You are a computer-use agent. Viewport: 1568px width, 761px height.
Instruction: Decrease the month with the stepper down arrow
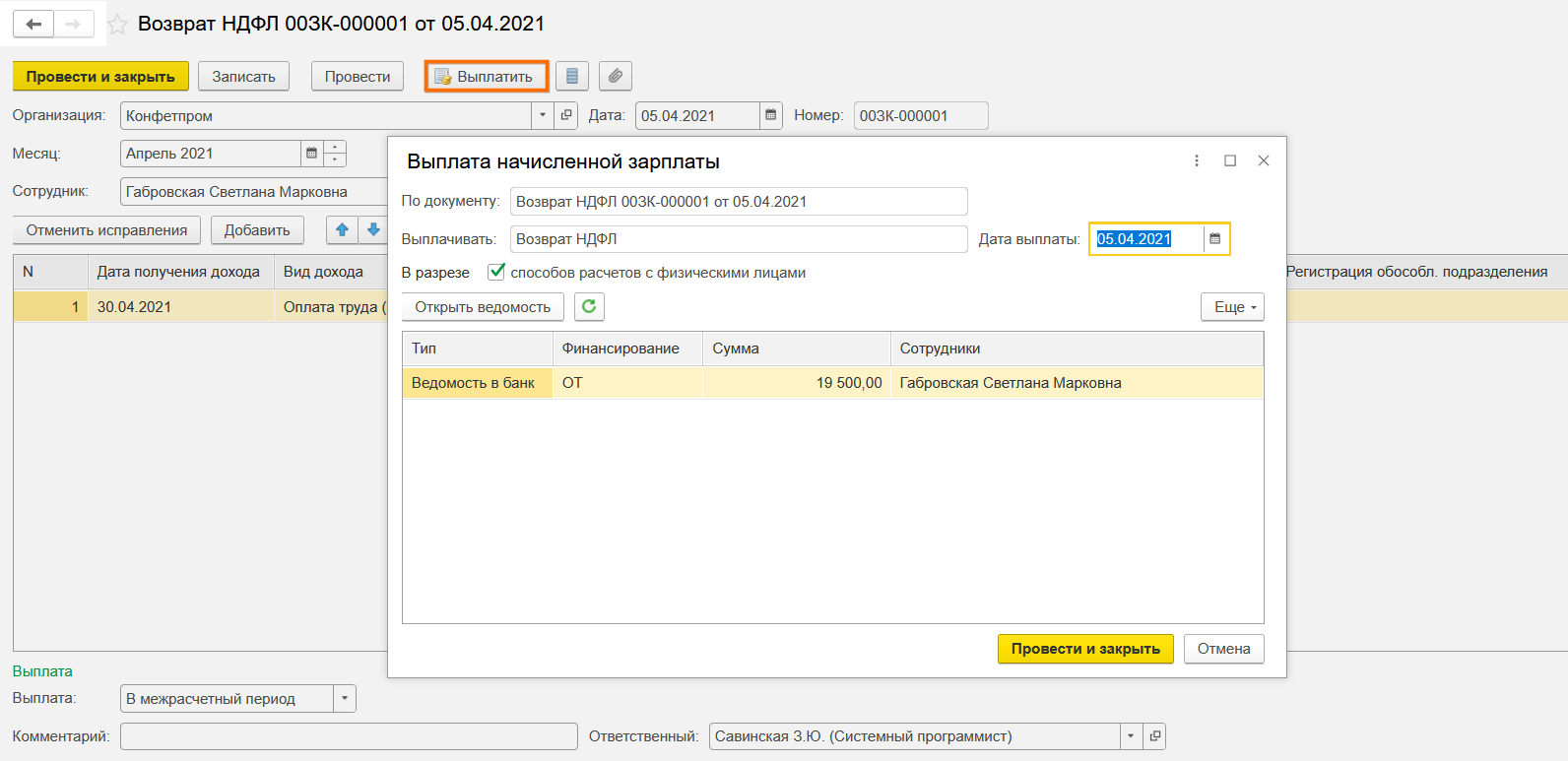[335, 159]
